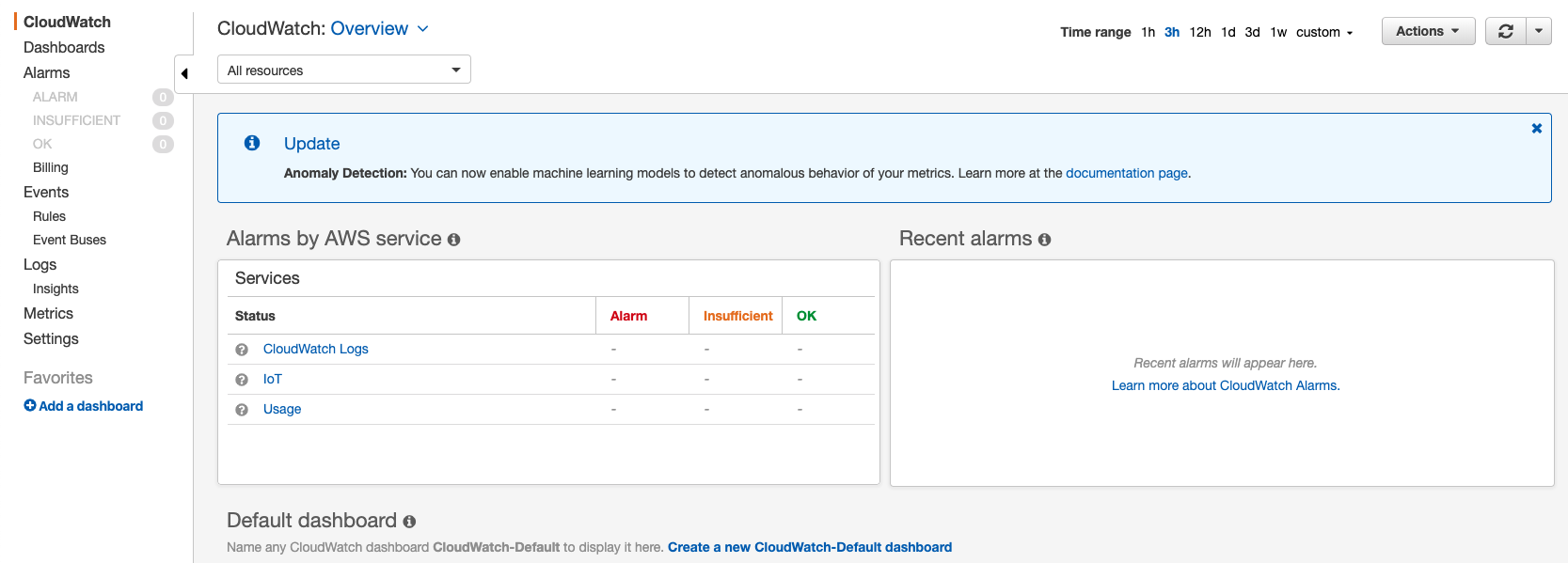Open the custom time range dropdown
Image resolution: width=1568 pixels, height=563 pixels.
pos(1324,32)
